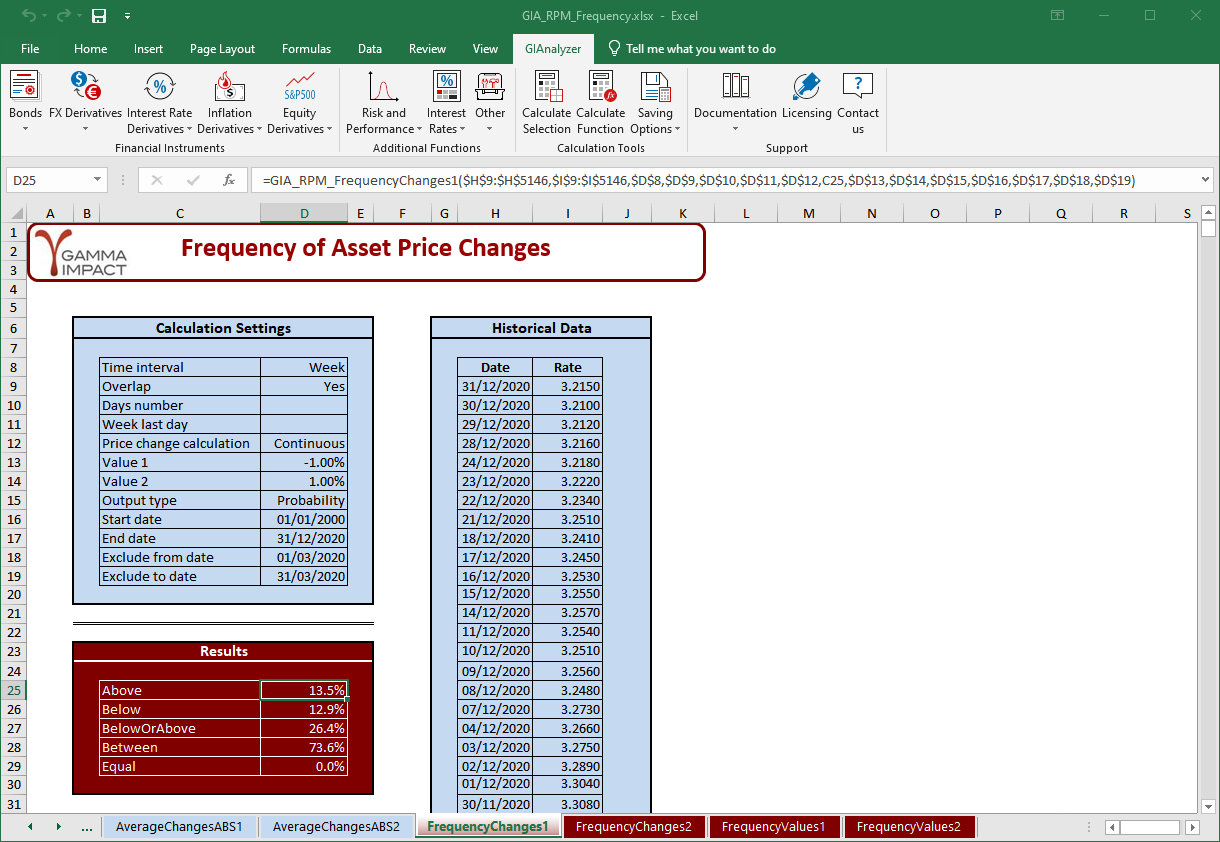The width and height of the screenshot is (1220, 842).
Task: Select the Value 1 cell -1.00%
Action: click(x=304, y=462)
